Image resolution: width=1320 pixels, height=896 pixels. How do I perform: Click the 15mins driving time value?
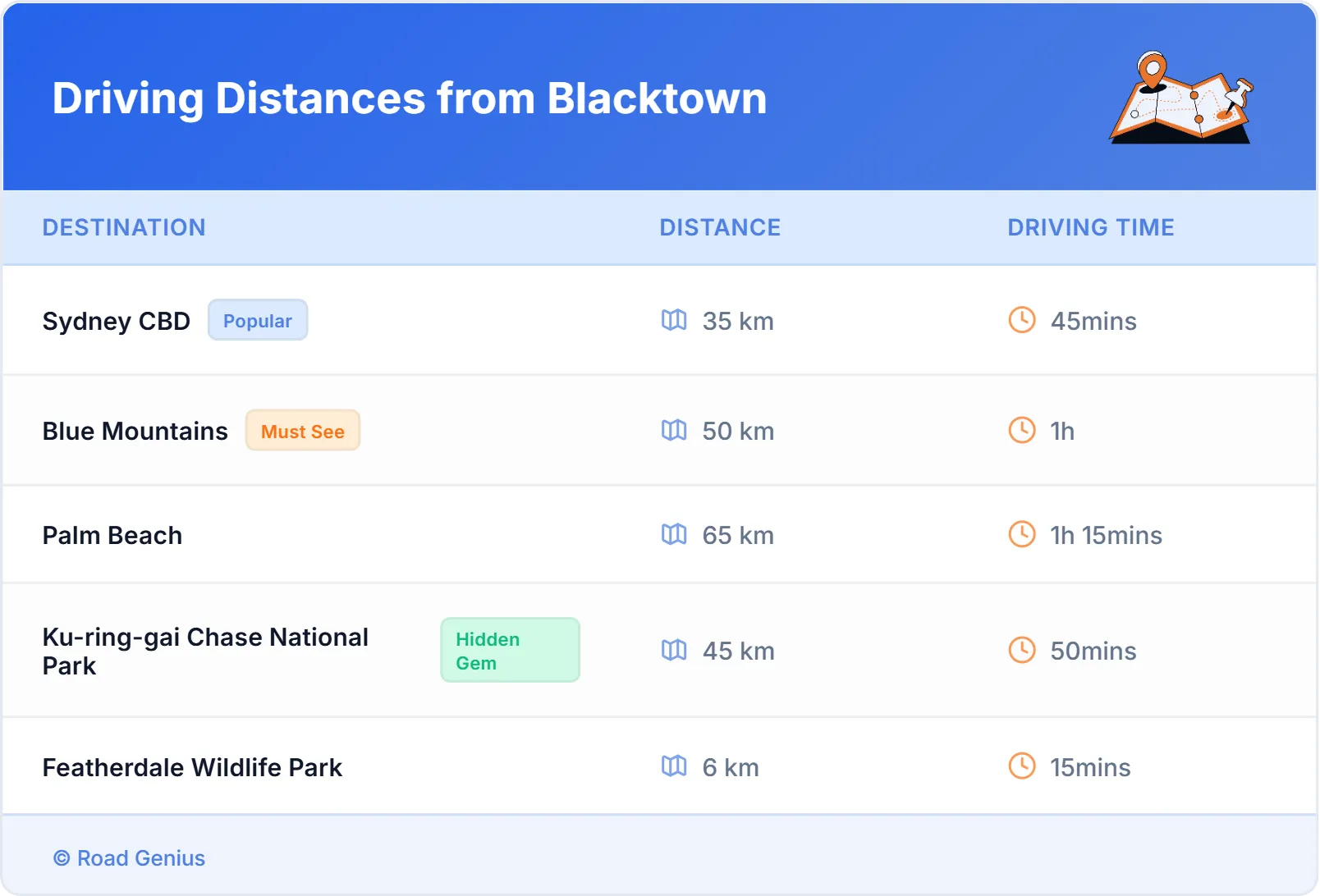pos(1090,767)
